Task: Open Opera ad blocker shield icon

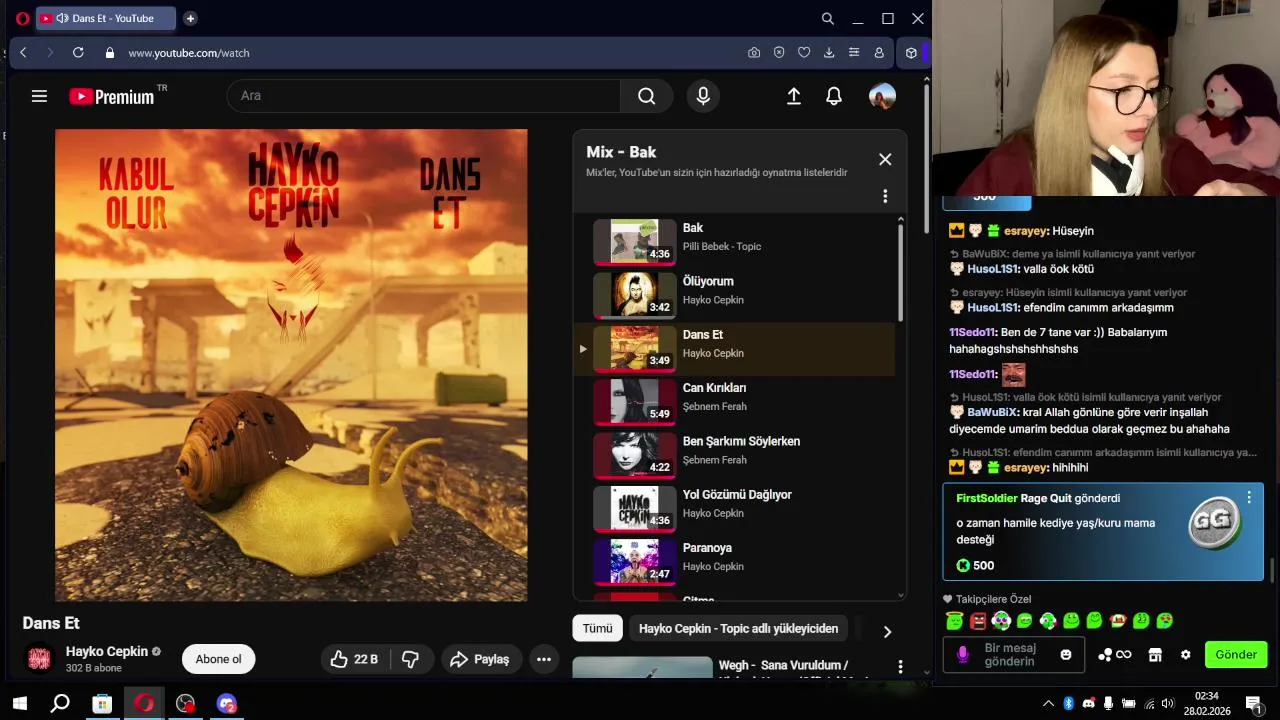Action: [x=779, y=53]
